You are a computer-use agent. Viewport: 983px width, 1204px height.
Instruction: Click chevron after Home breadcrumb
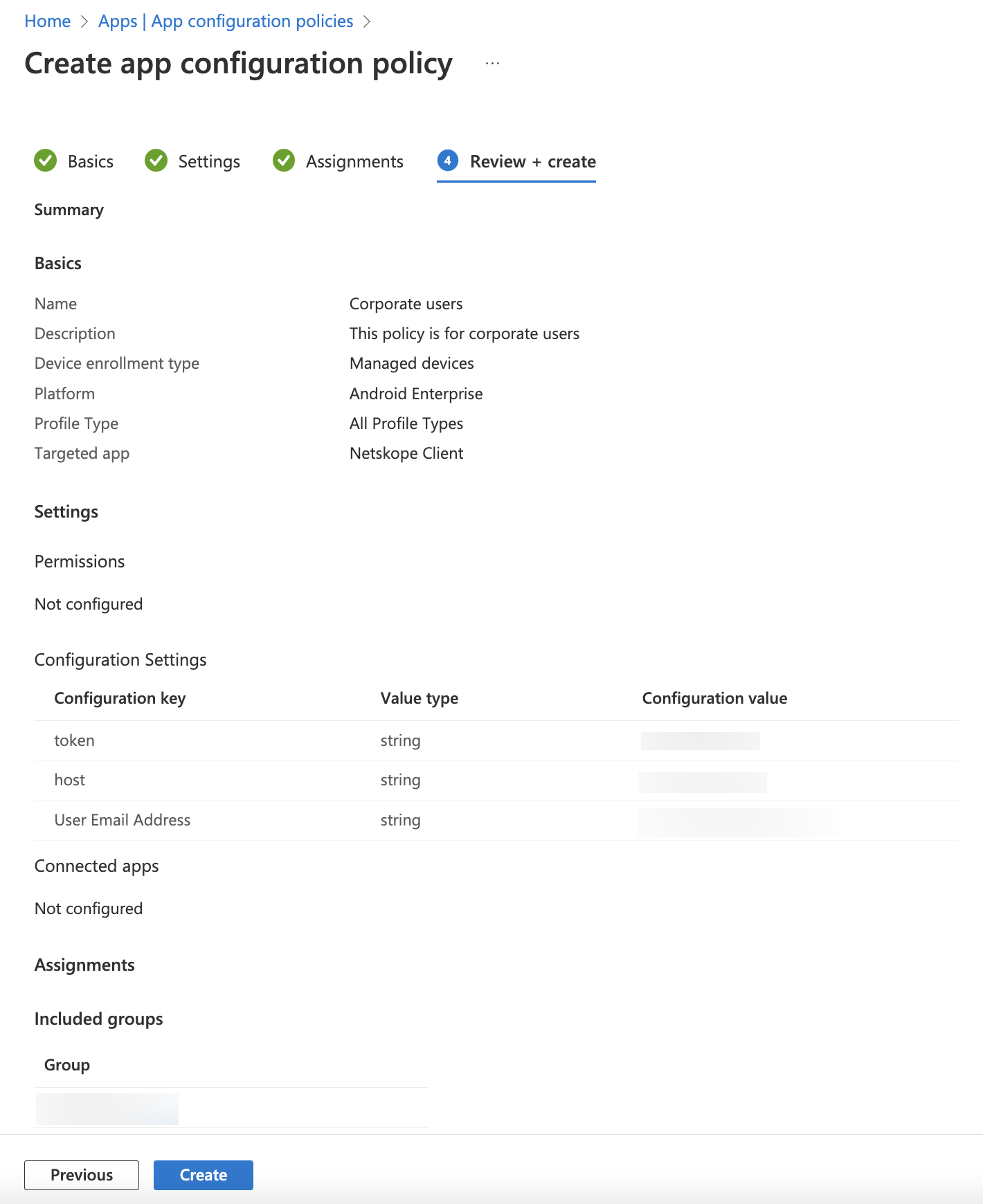tap(84, 21)
